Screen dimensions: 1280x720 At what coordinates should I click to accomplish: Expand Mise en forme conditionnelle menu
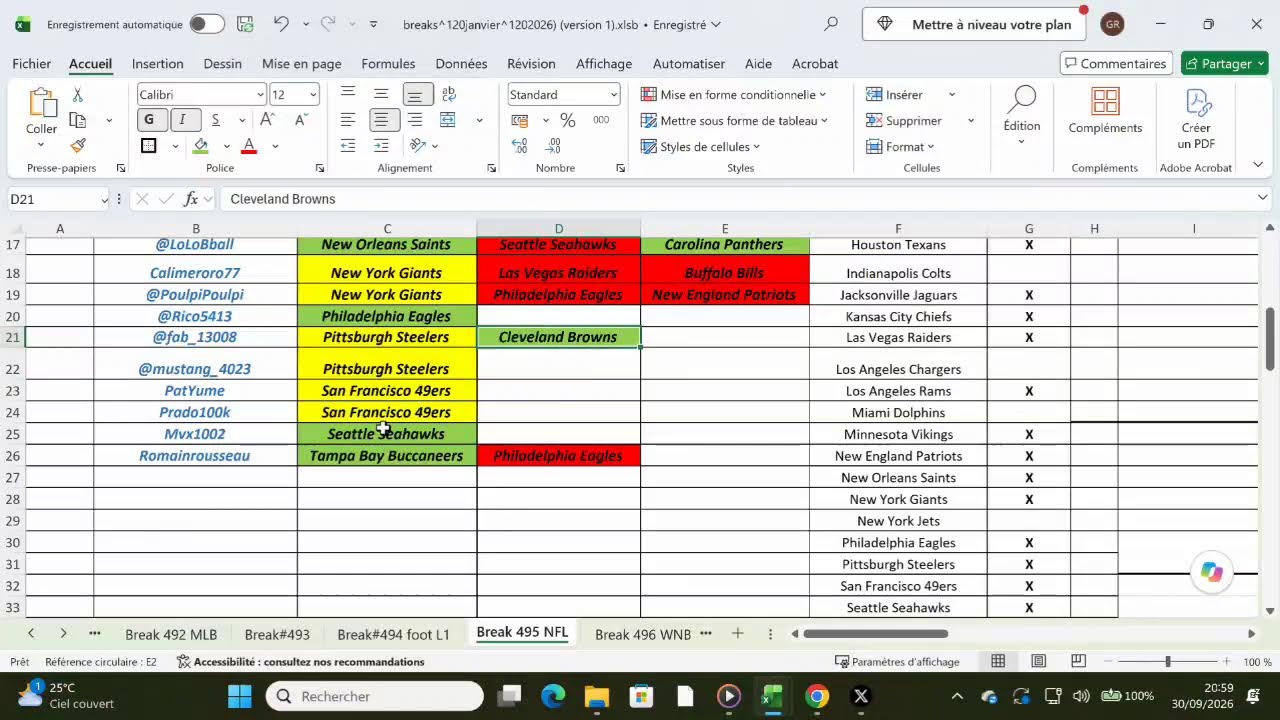[x=733, y=95]
